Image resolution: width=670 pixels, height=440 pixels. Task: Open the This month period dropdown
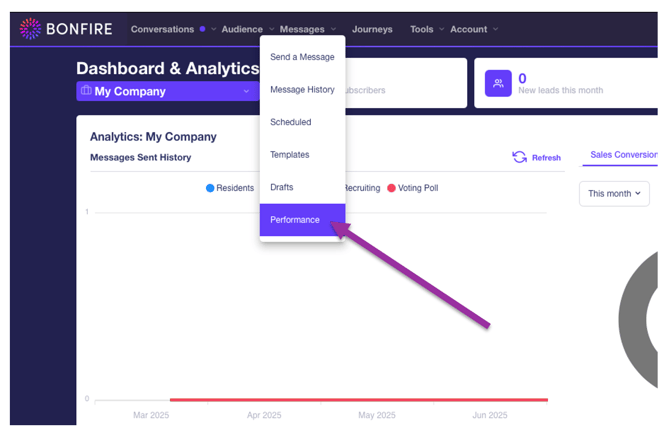pyautogui.click(x=614, y=193)
